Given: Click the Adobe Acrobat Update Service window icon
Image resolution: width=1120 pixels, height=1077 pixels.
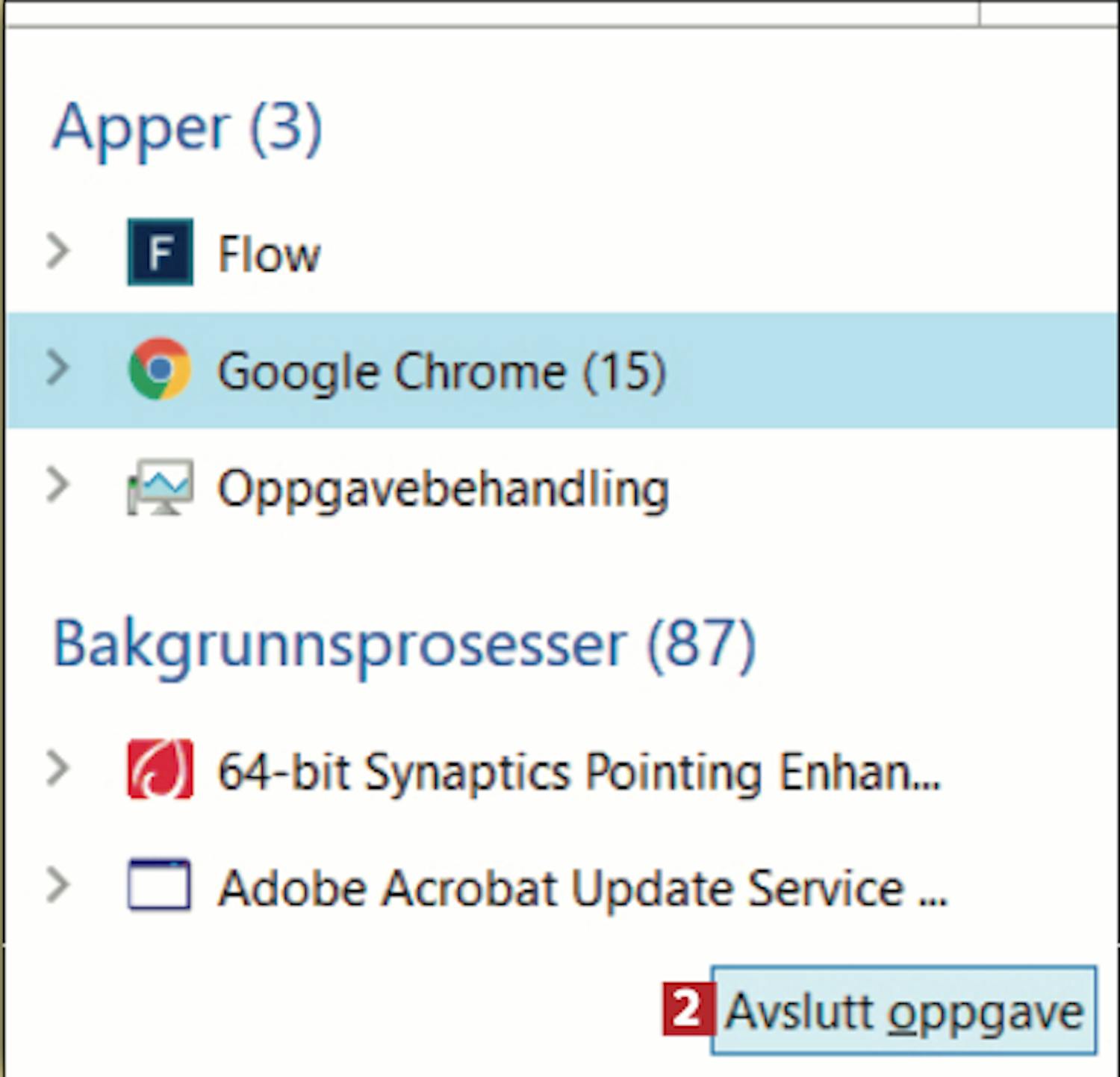Looking at the screenshot, I should click(159, 886).
